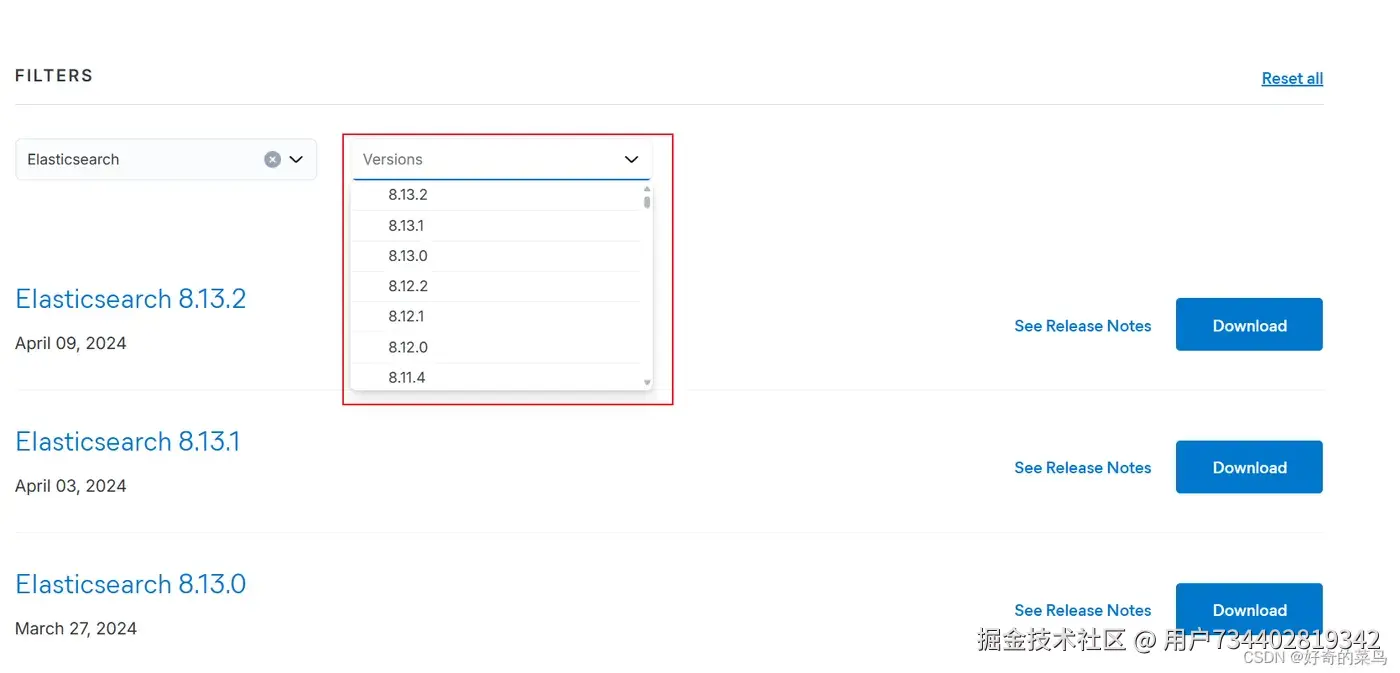This screenshot has width=1400, height=673.
Task: Click the Versions filter input field
Action: point(501,159)
